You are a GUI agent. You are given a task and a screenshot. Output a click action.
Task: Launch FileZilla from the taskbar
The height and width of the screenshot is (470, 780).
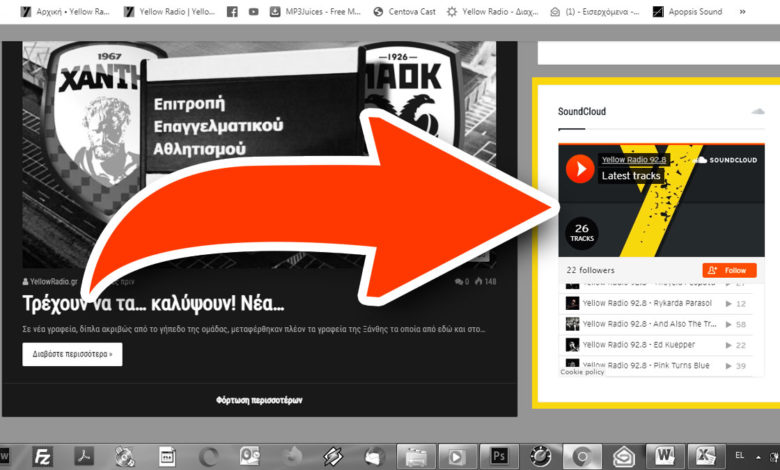pyautogui.click(x=43, y=456)
